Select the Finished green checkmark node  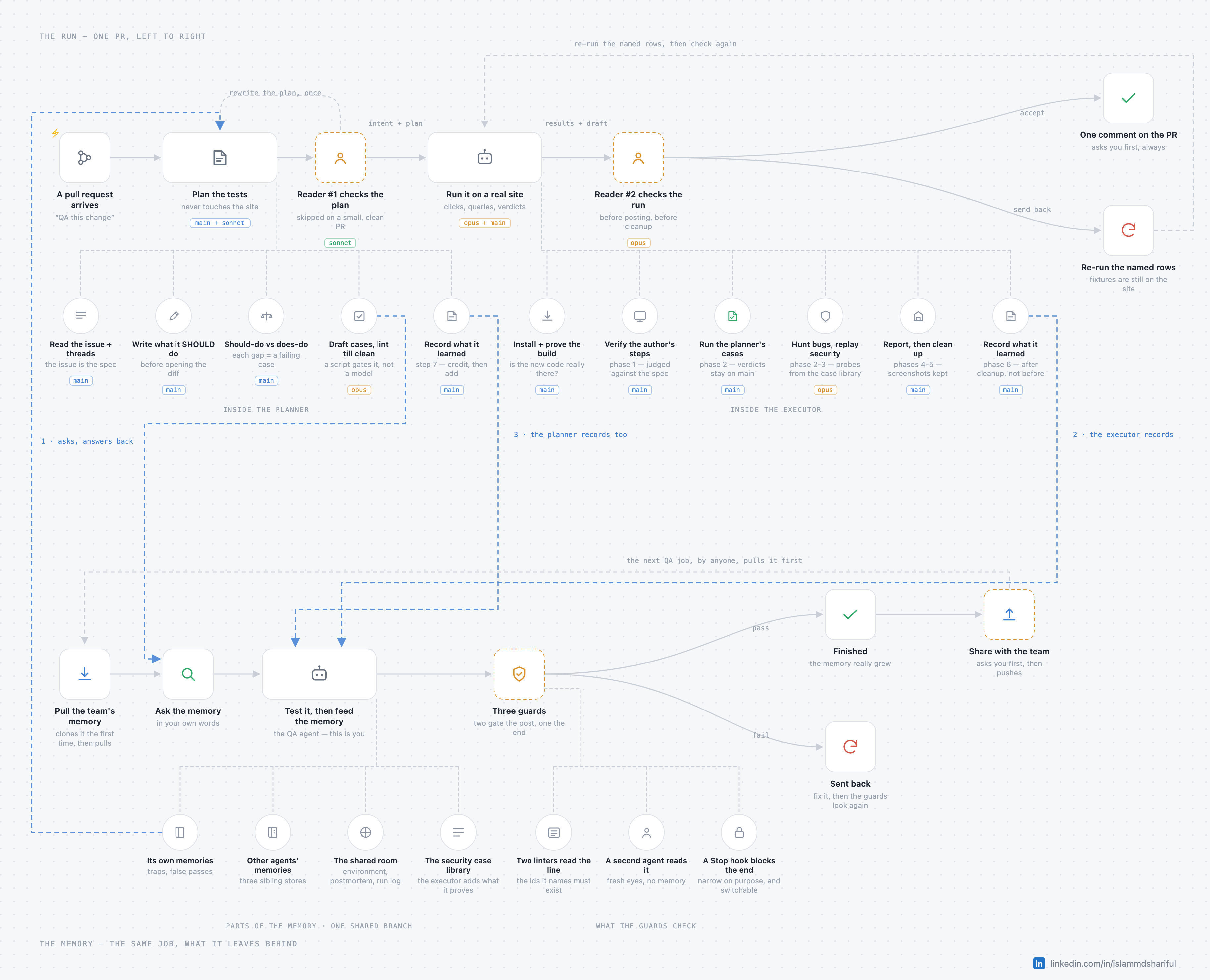[x=850, y=614]
